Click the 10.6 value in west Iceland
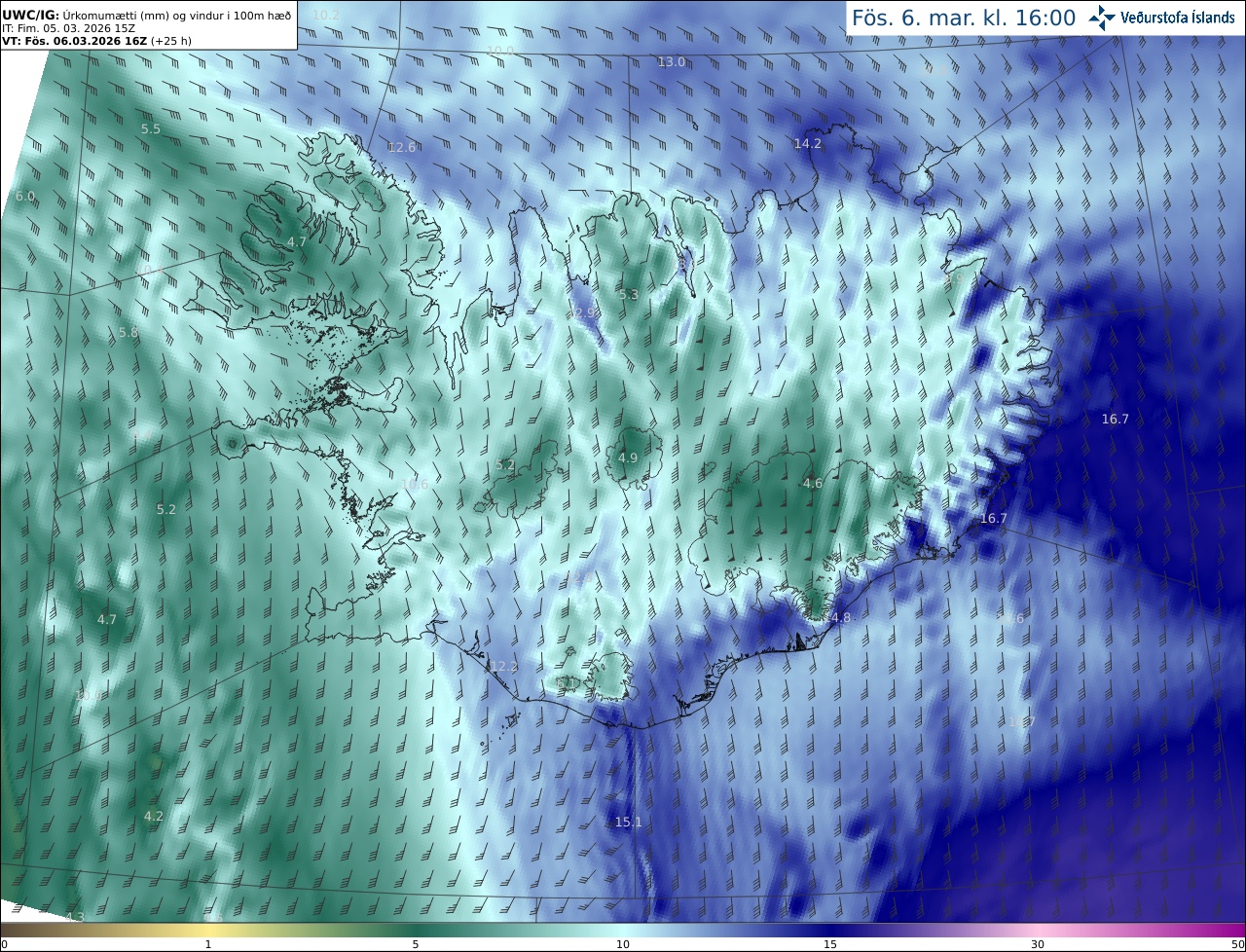The image size is (1246, 952). 415,485
